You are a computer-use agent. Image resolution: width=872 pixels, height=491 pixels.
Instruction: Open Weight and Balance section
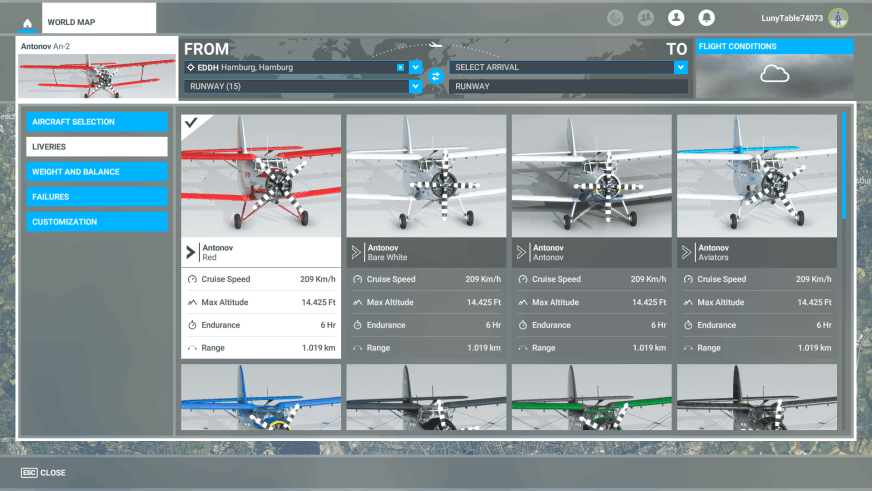97,172
